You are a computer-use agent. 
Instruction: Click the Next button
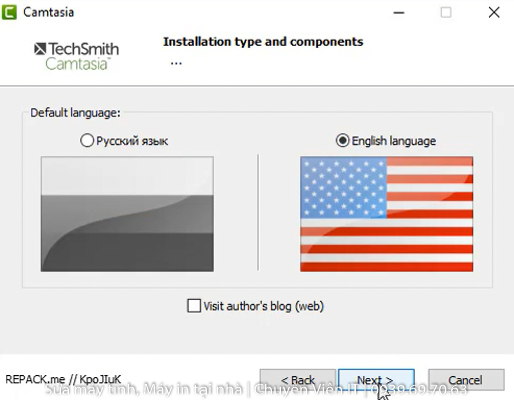pos(376,380)
